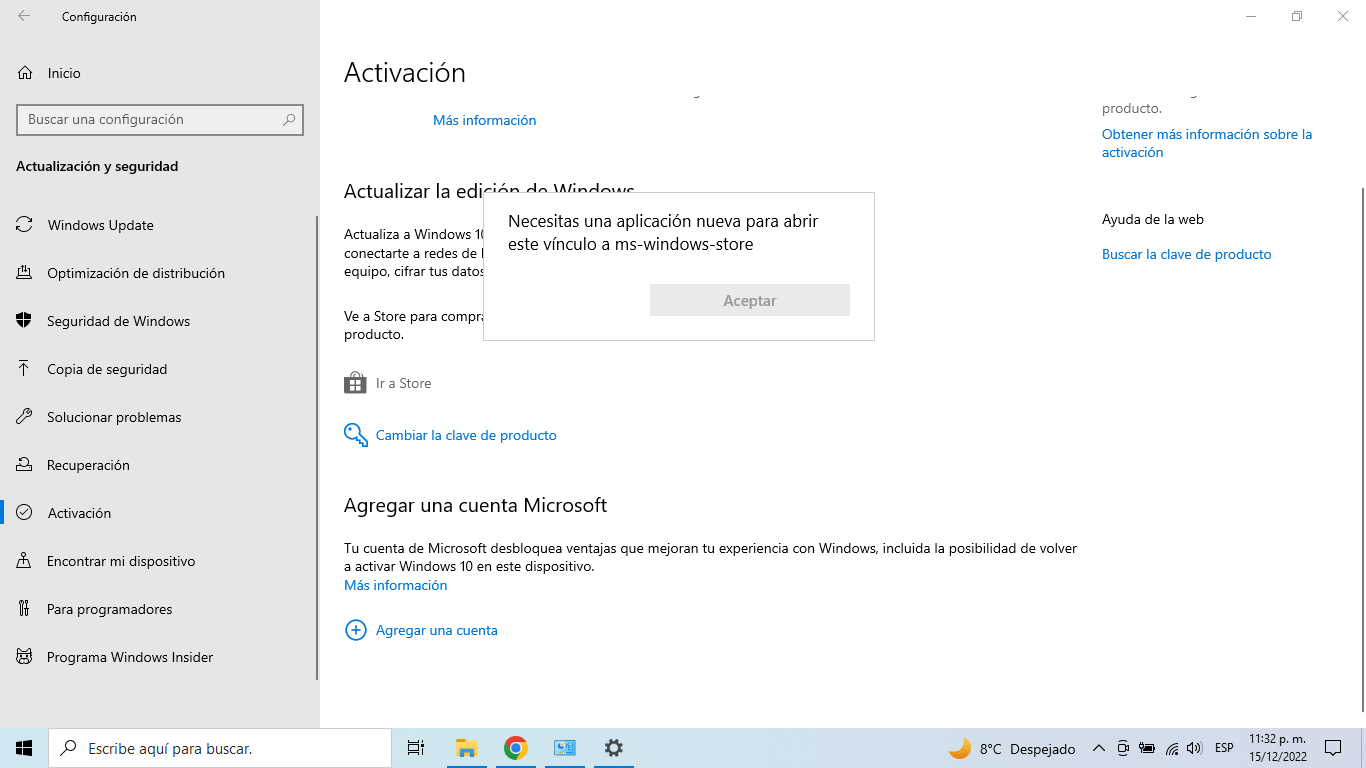
Task: Click the upload arrow icon for Copia de seguridad
Action: [x=24, y=369]
